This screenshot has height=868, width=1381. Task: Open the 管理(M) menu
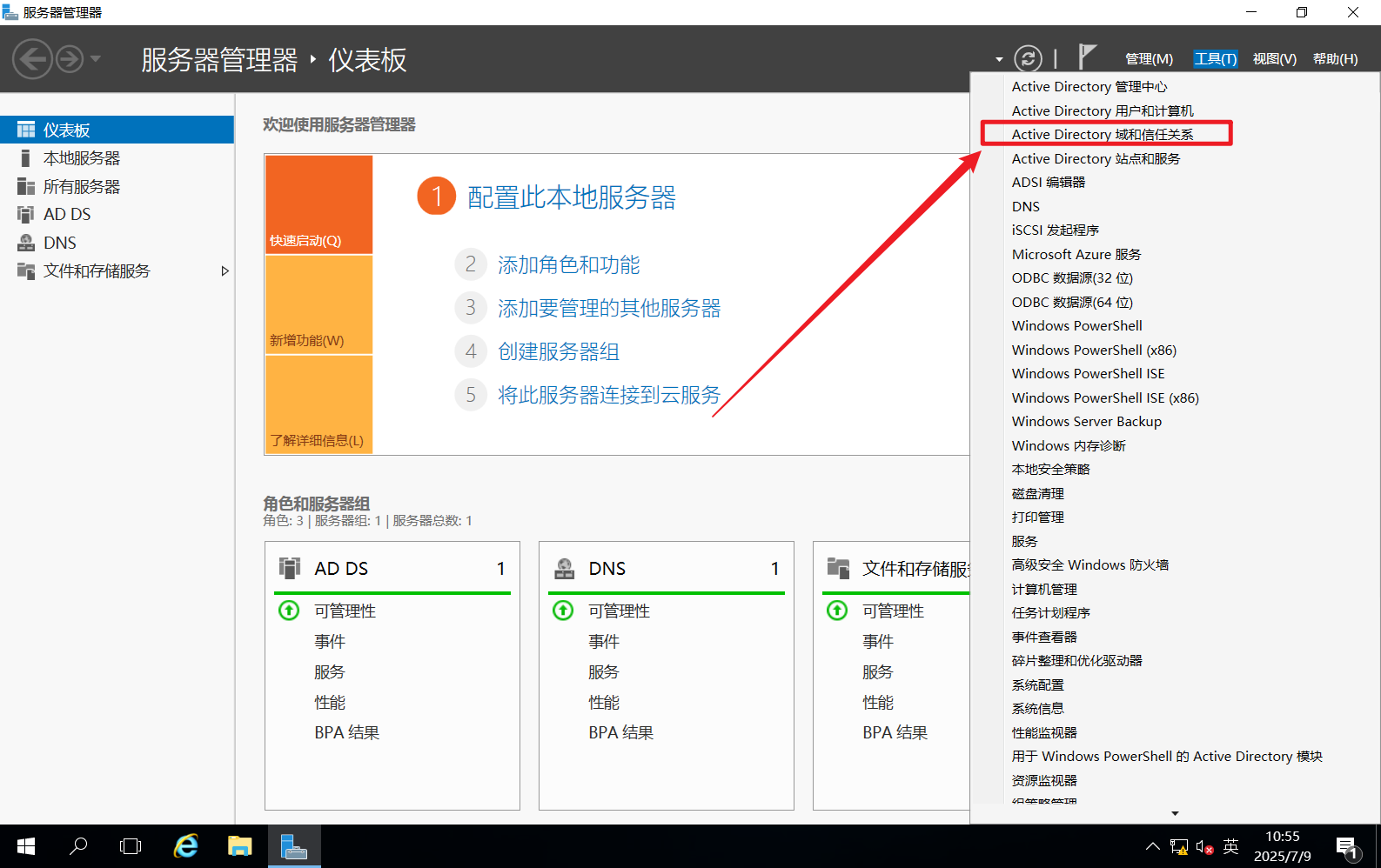[1149, 59]
